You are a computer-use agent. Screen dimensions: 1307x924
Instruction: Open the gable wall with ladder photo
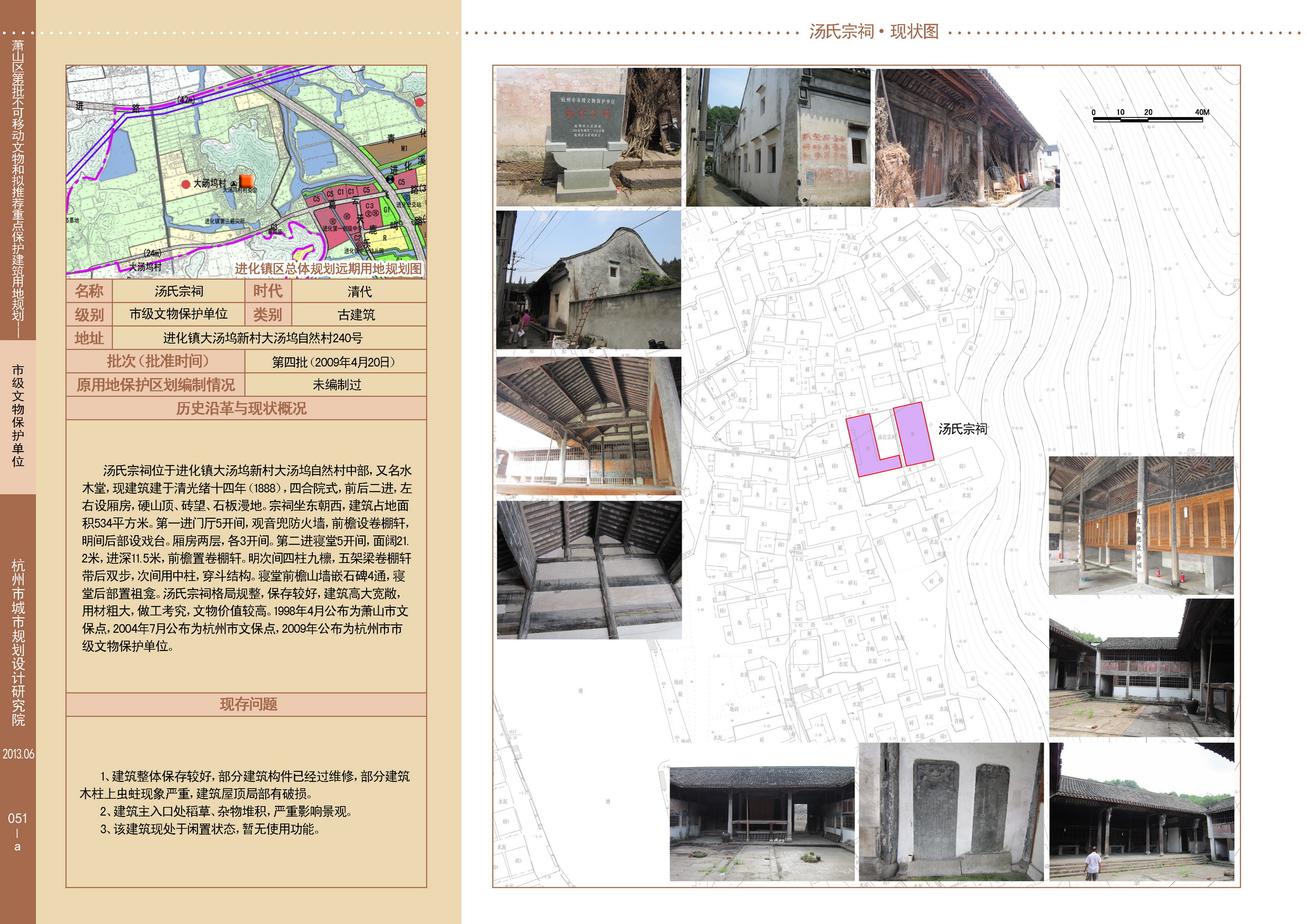[x=588, y=280]
